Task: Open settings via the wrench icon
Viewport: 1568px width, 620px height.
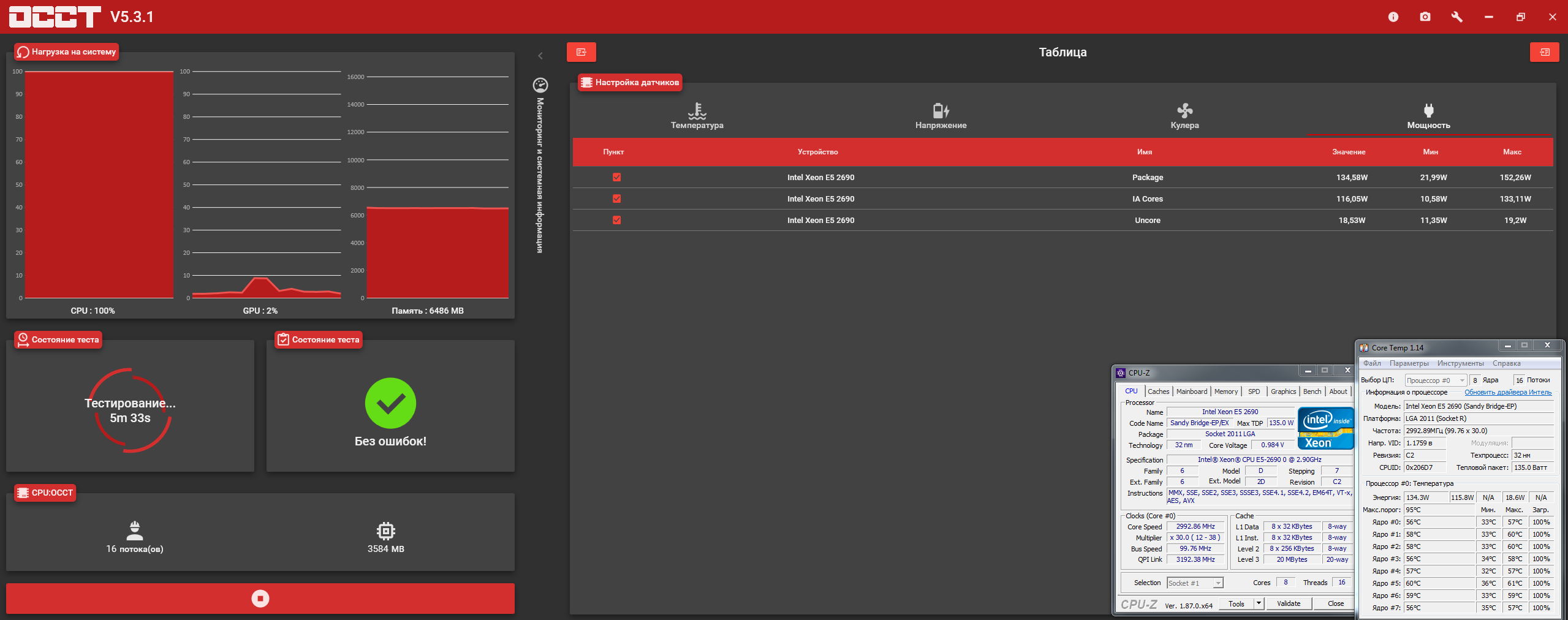Action: point(1456,17)
